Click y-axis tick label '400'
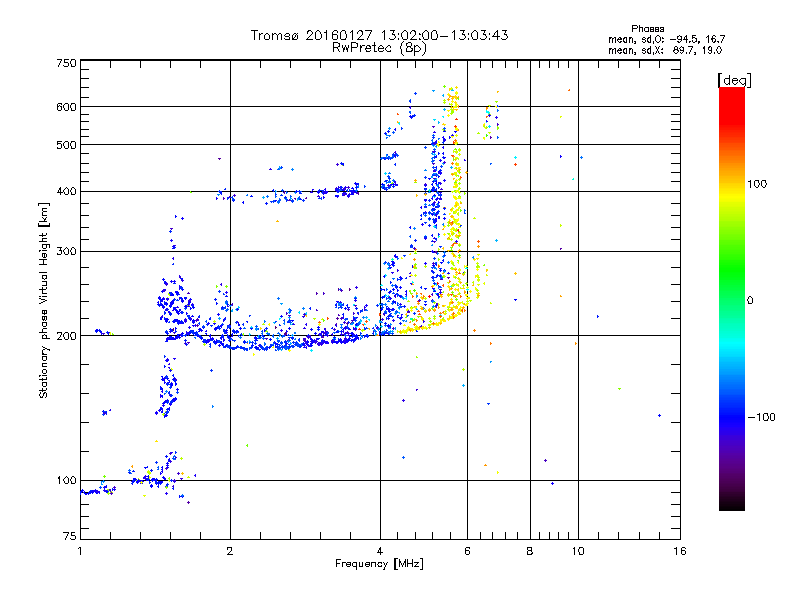Viewport: 800px width, 600px height. click(66, 191)
